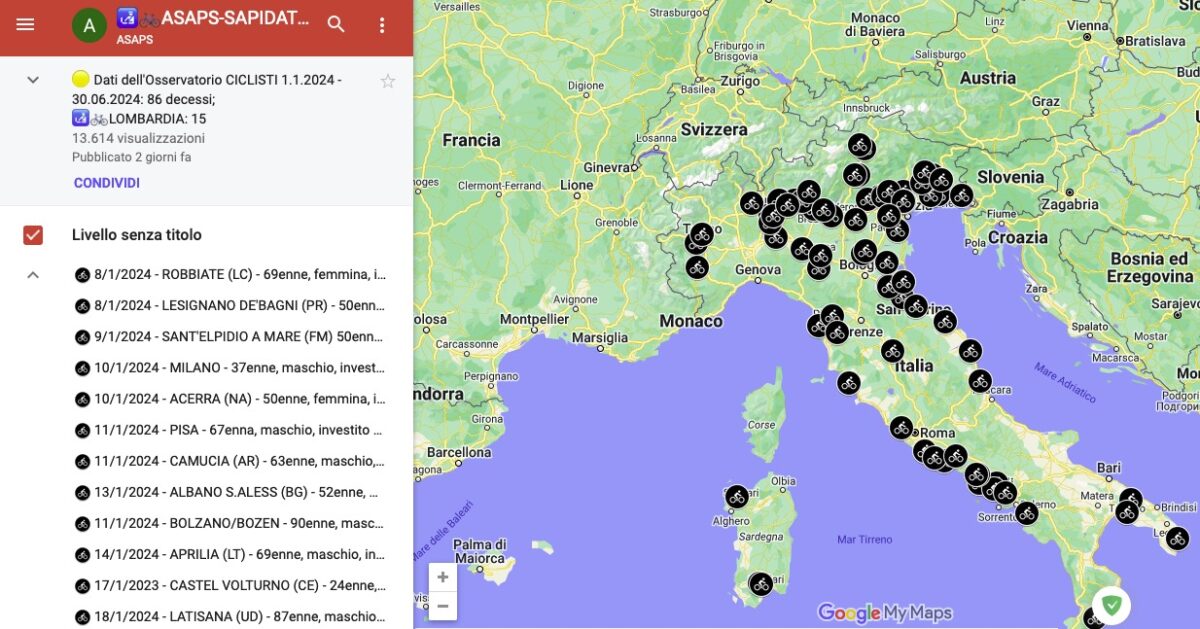Select the Livello senza titolo layer title
This screenshot has height=629, width=1200.
(139, 234)
